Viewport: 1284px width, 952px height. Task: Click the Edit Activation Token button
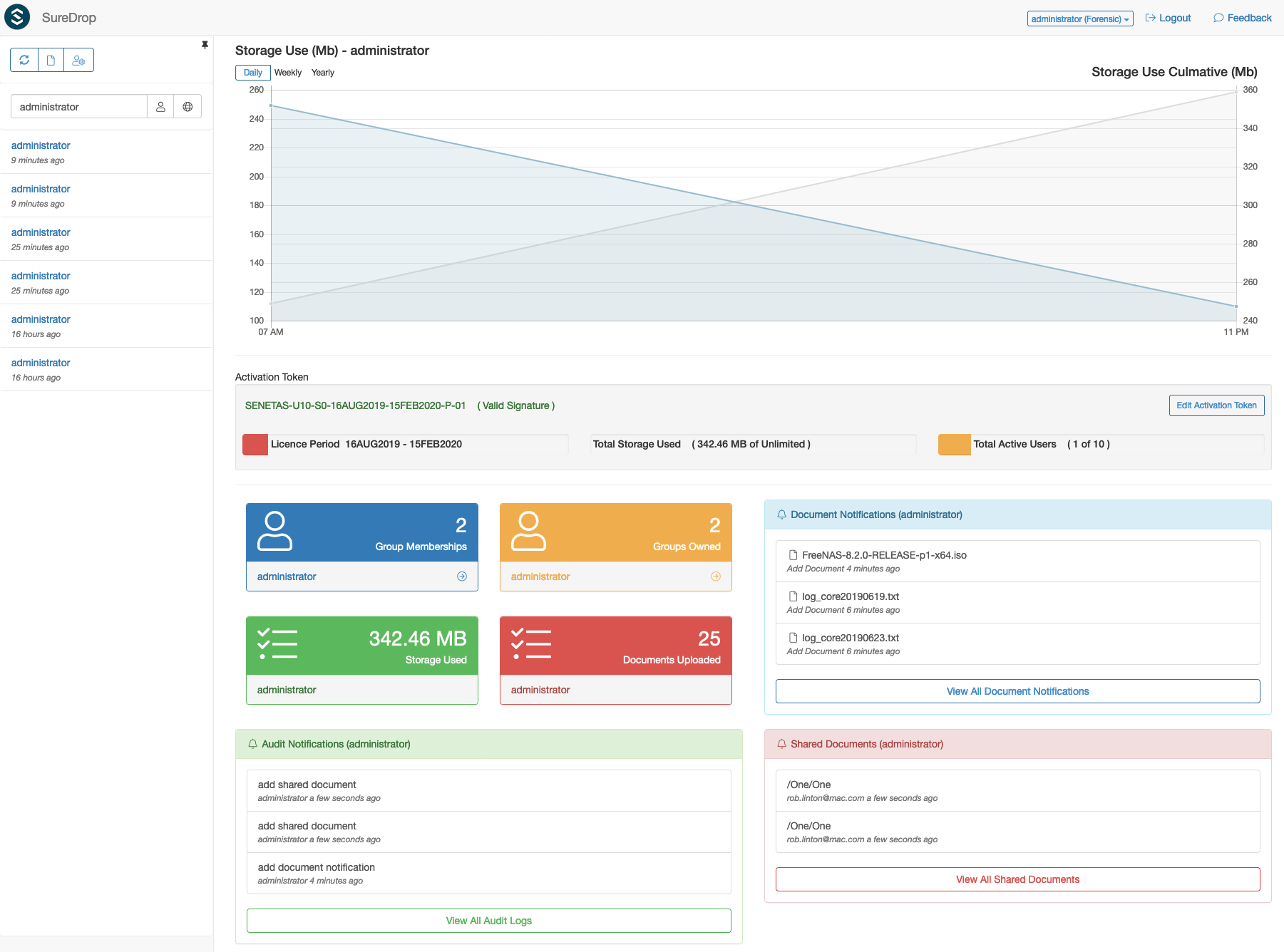[x=1216, y=405]
